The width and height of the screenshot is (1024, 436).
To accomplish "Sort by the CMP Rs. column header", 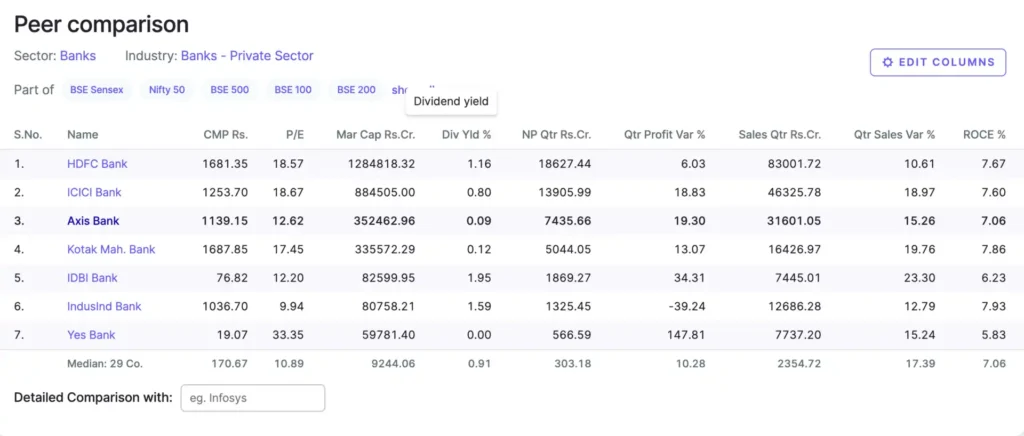I will pos(225,135).
